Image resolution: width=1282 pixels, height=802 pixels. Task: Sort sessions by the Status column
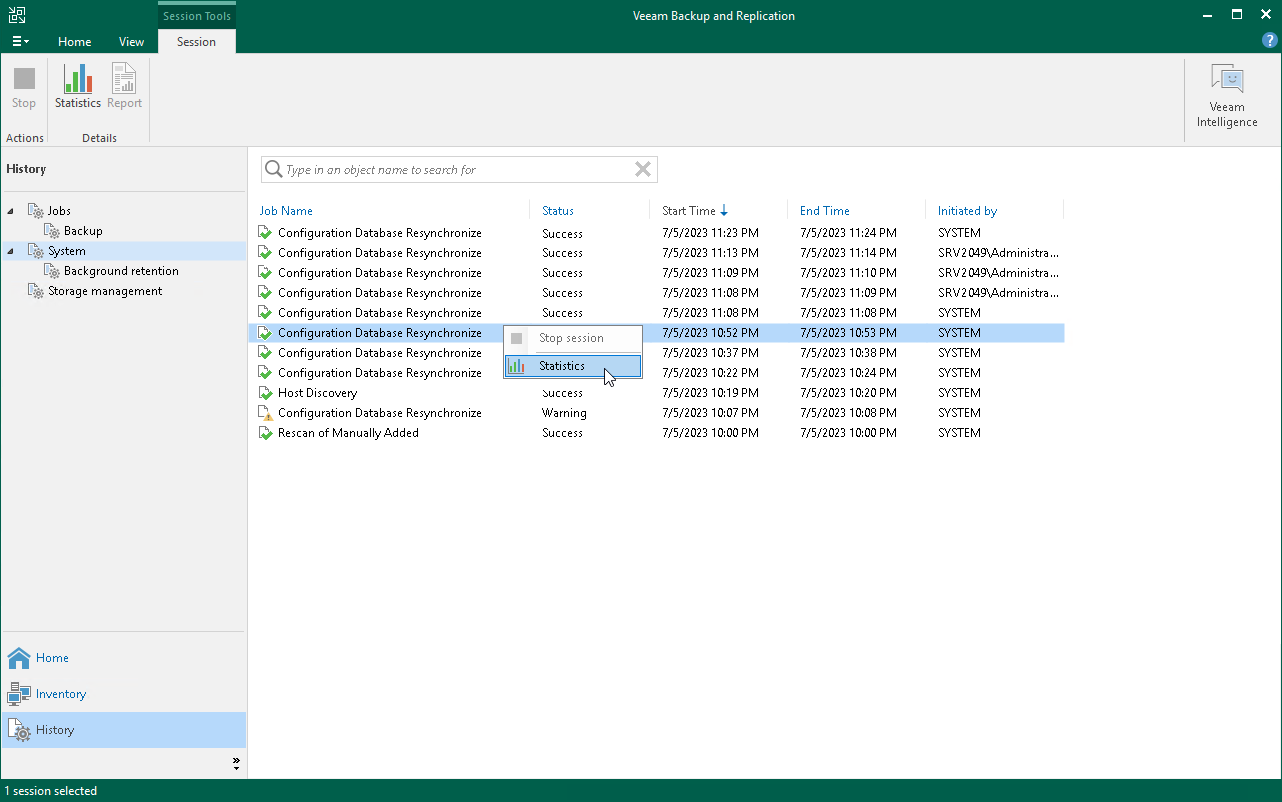tap(558, 211)
